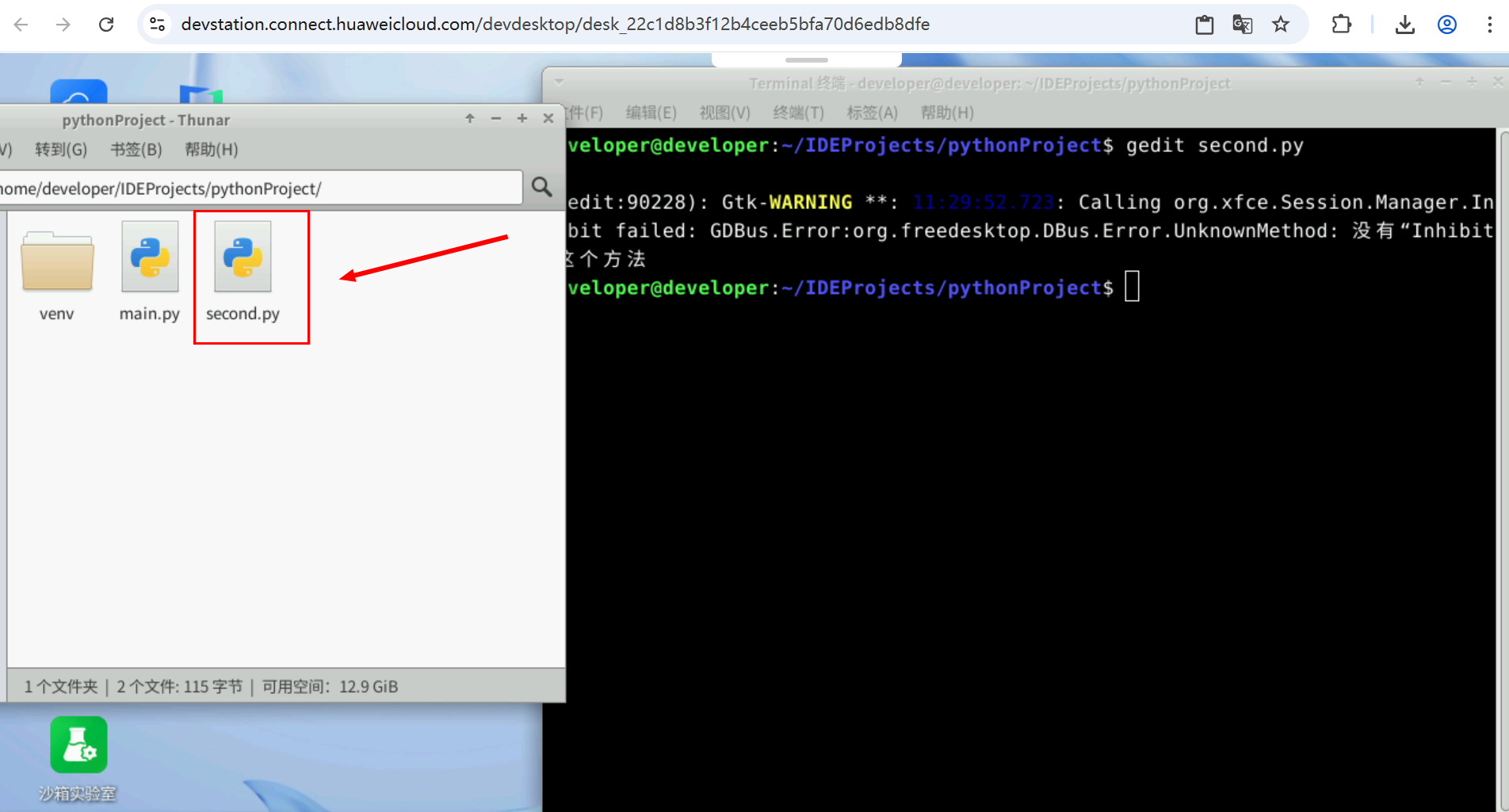The image size is (1509, 812).
Task: Go forward in the browser
Action: 63,25
